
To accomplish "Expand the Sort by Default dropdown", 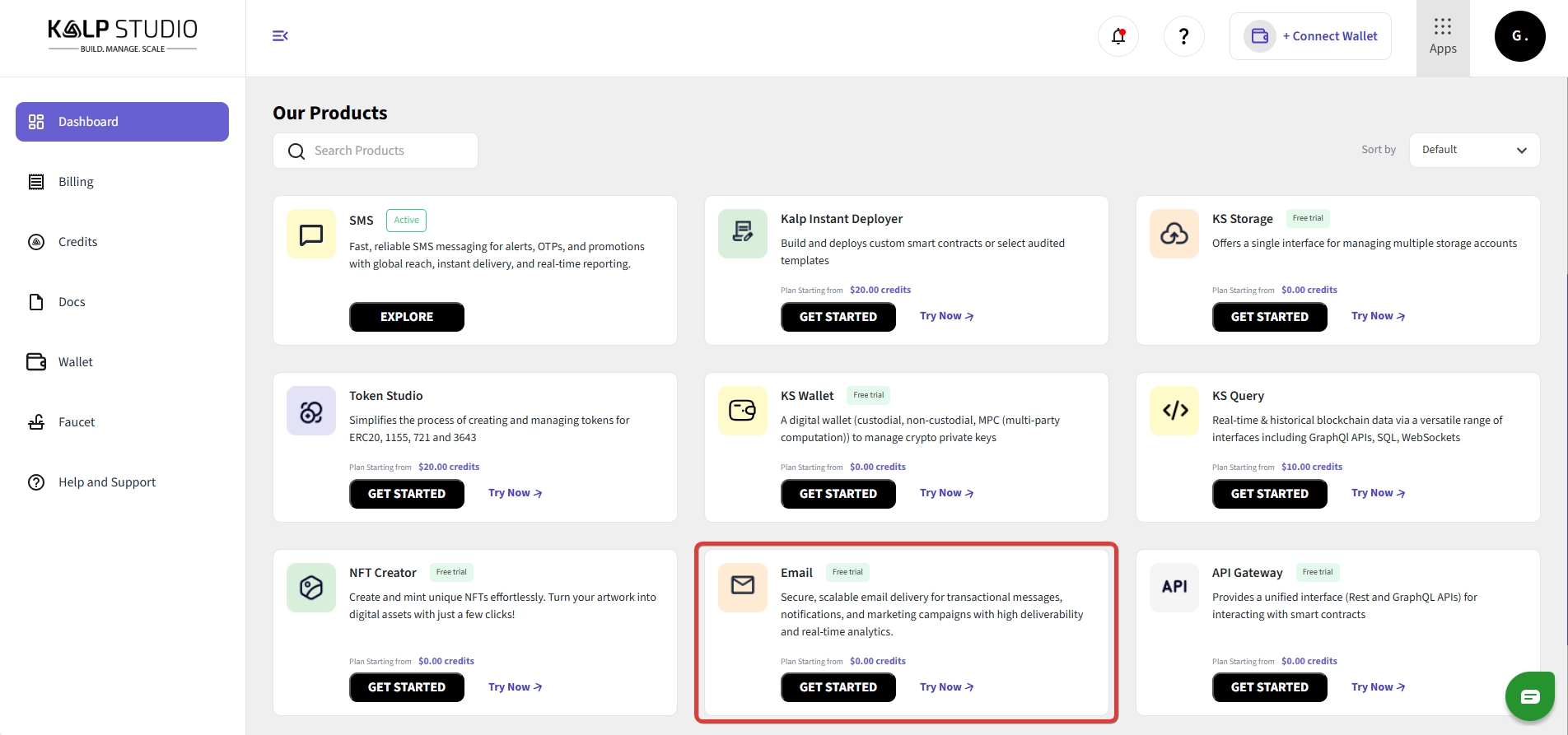I will coord(1473,150).
